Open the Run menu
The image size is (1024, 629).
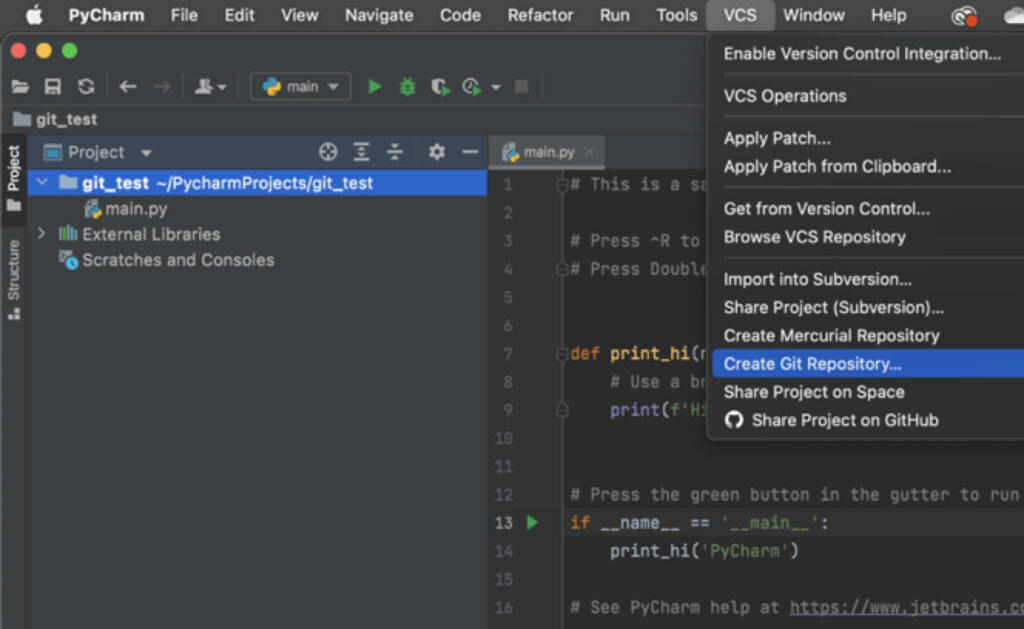[x=615, y=15]
